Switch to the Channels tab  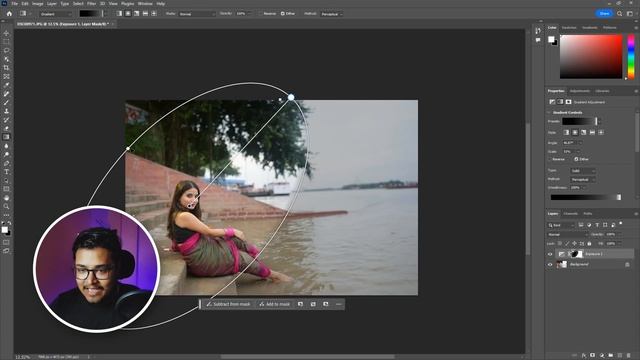pos(571,213)
